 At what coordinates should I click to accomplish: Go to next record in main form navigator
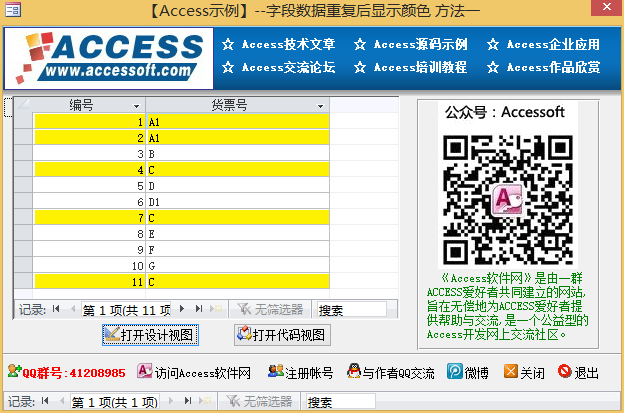[171, 401]
